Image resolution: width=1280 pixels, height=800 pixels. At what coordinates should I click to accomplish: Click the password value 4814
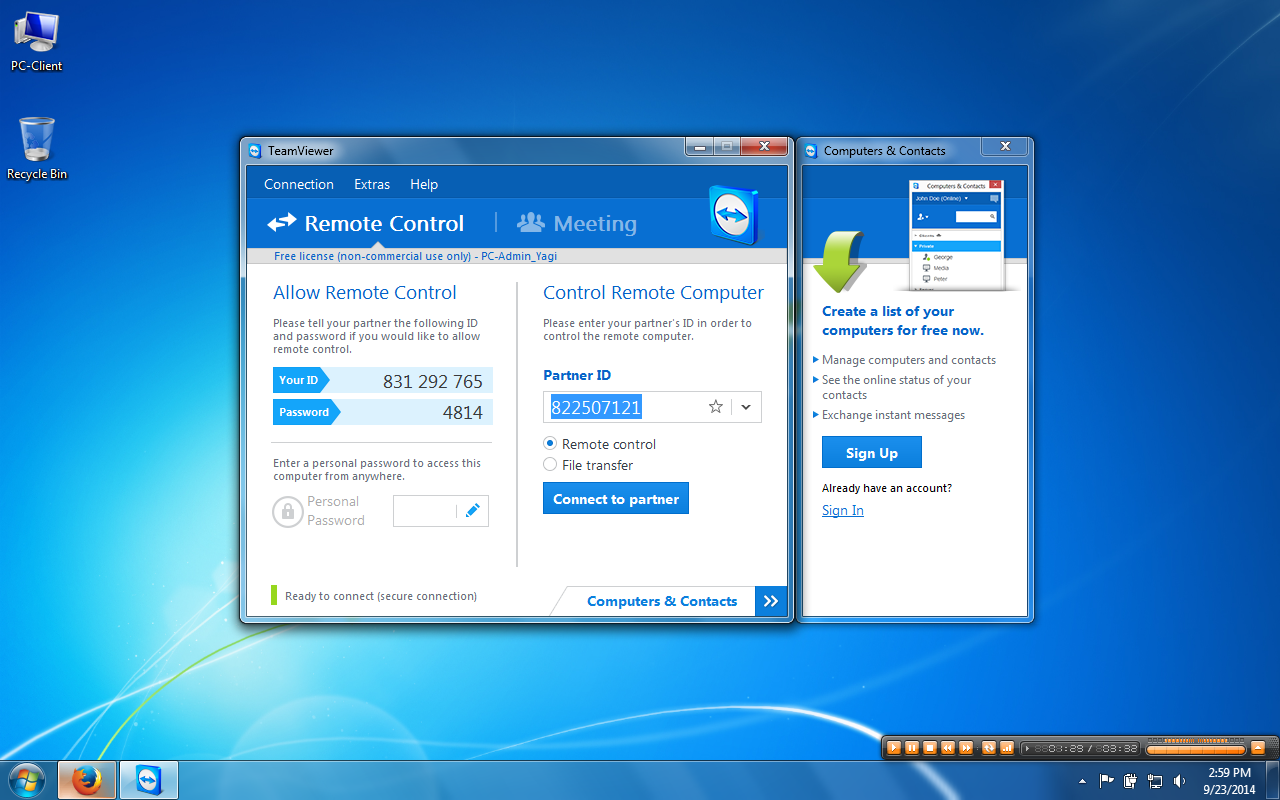click(463, 412)
